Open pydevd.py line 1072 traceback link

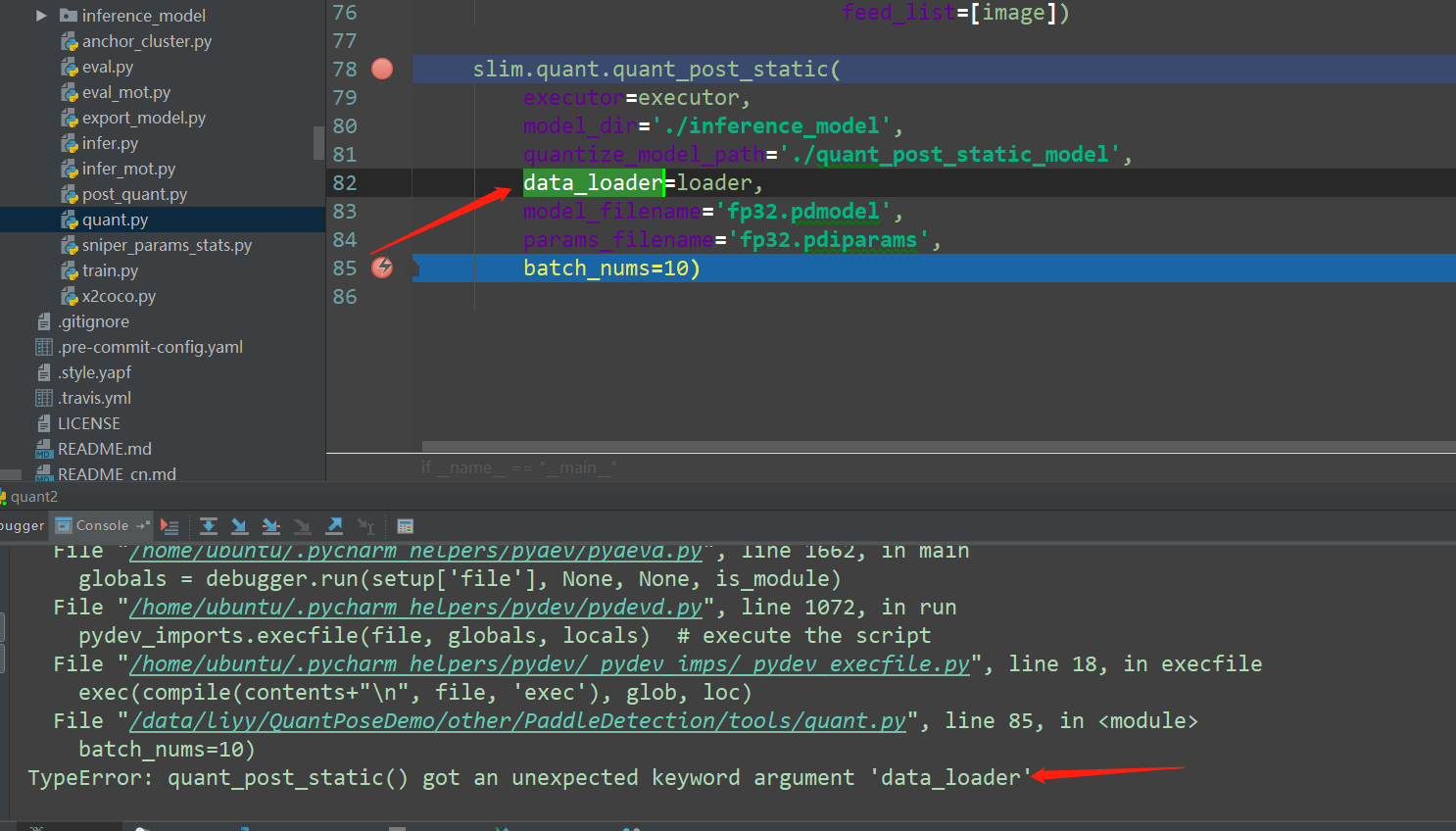click(416, 608)
